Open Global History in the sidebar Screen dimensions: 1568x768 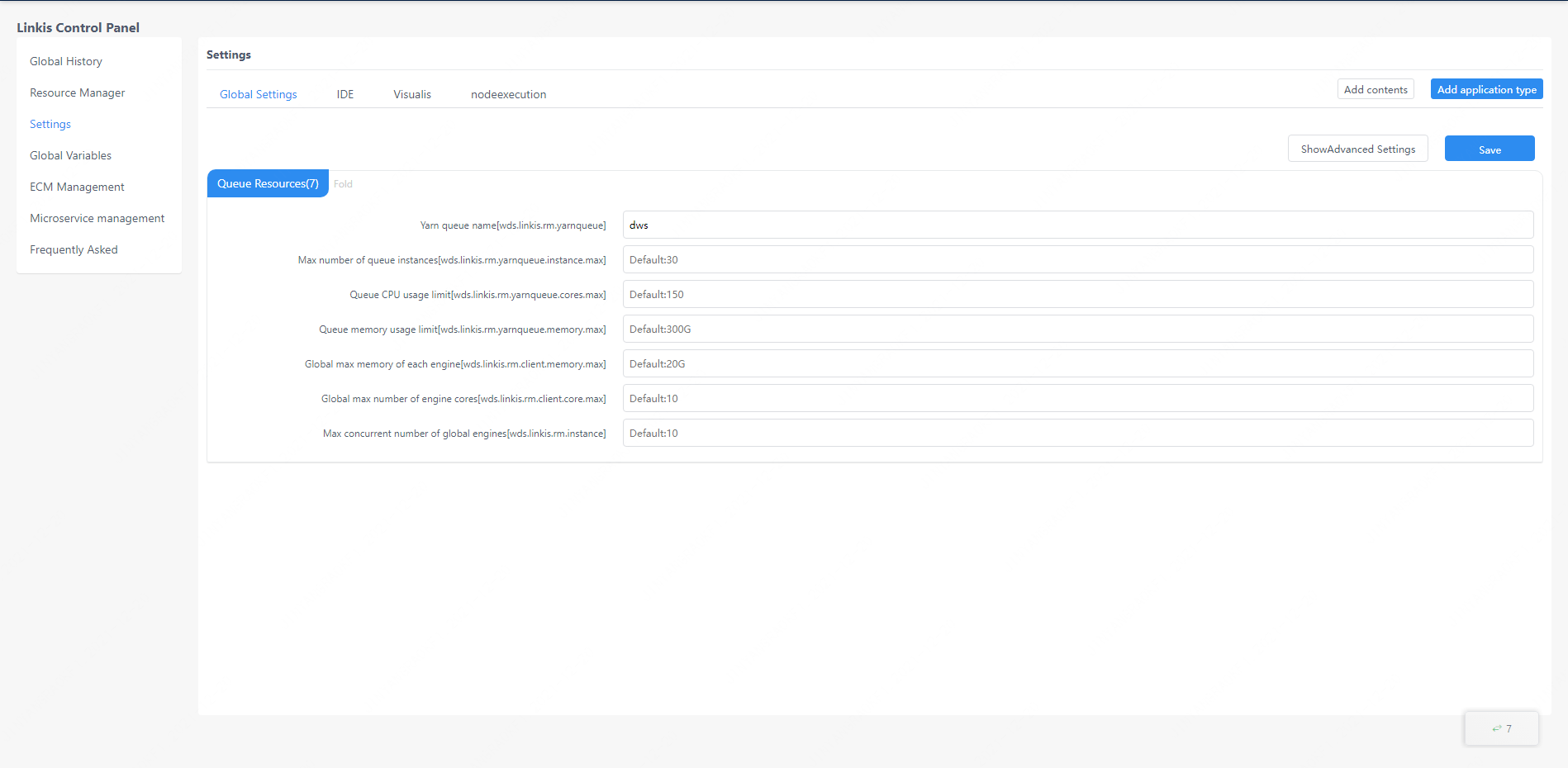click(x=66, y=61)
